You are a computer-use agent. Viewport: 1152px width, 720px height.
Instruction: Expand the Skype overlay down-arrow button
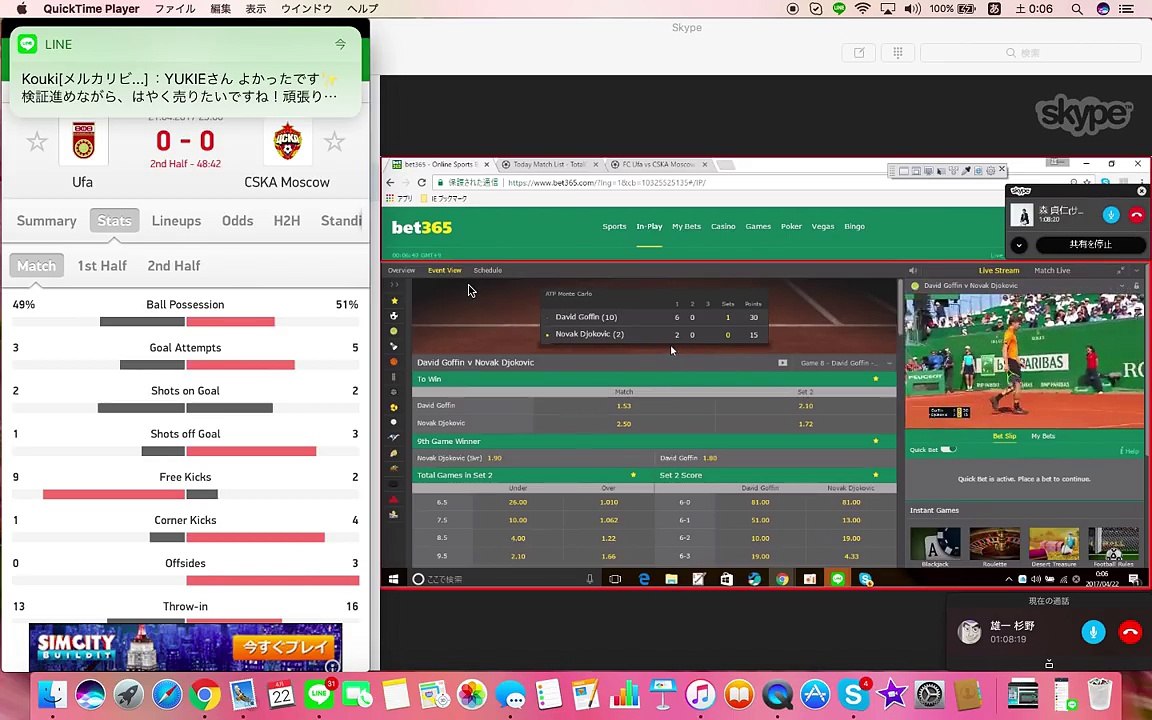click(1019, 245)
